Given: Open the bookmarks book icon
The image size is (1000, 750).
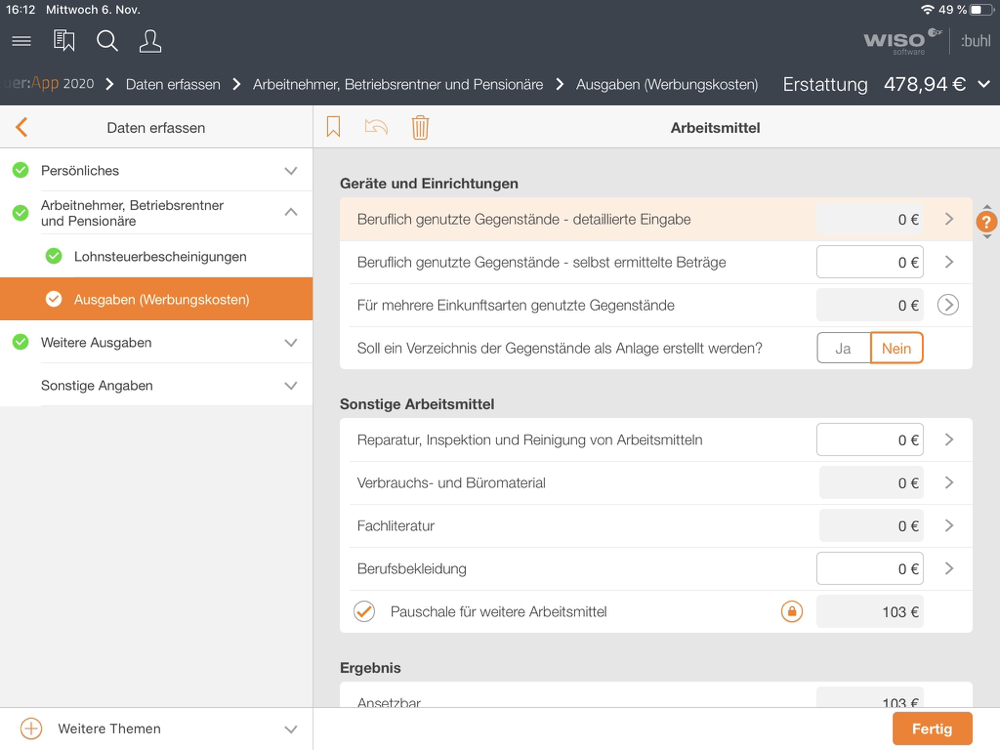Looking at the screenshot, I should click(x=64, y=41).
